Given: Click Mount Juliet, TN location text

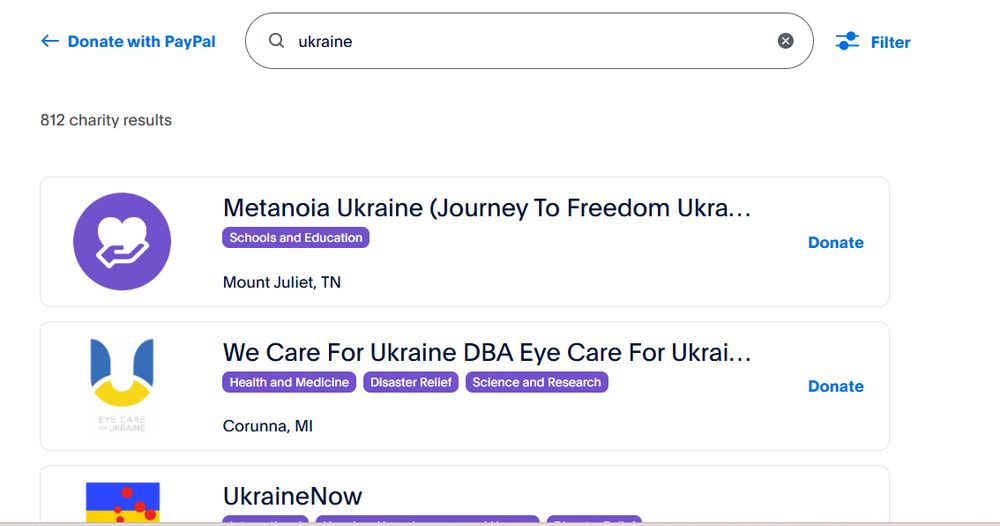Looking at the screenshot, I should (x=282, y=282).
